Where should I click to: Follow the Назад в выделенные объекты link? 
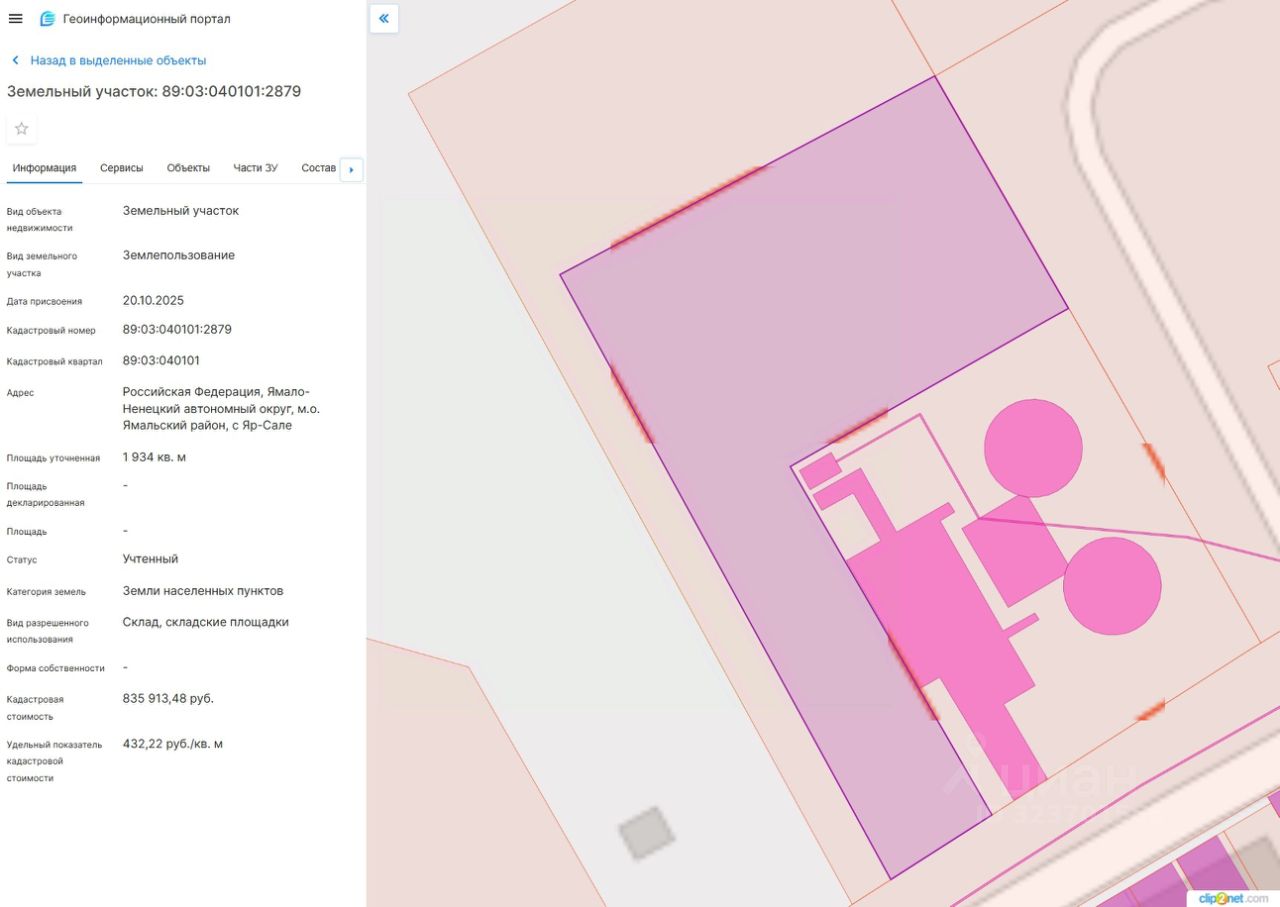[x=118, y=60]
